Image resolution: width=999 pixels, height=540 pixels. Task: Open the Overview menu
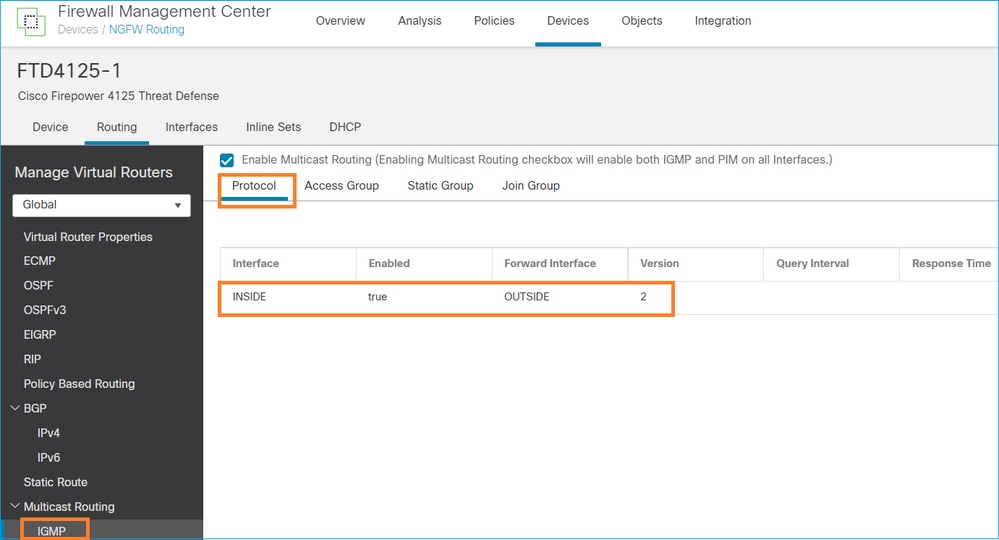340,21
